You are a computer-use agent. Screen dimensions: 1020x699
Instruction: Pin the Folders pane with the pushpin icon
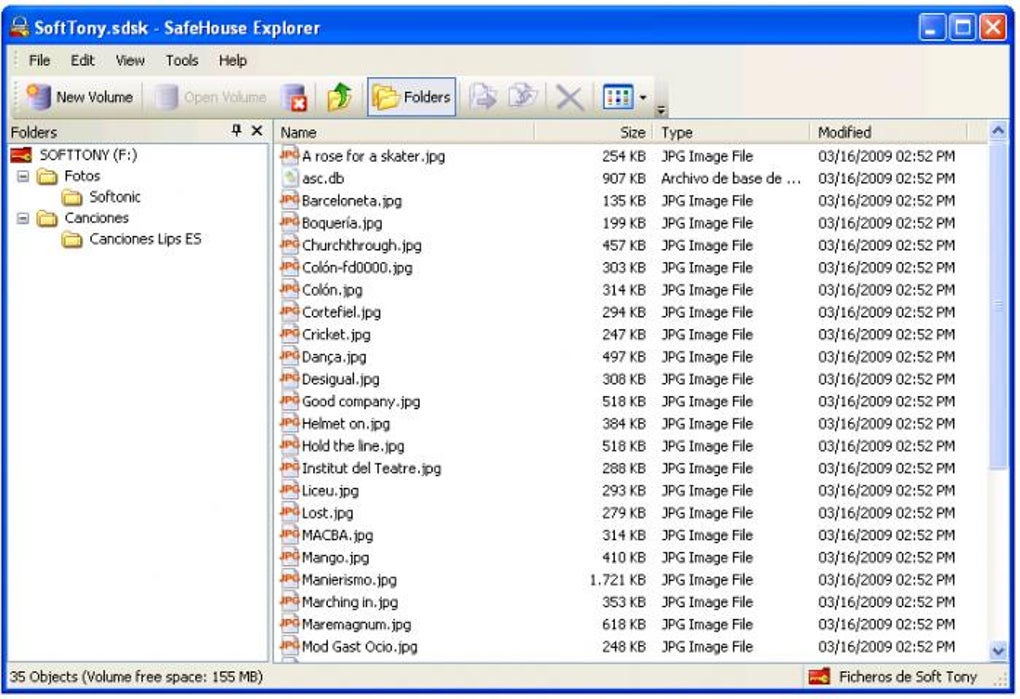point(236,131)
